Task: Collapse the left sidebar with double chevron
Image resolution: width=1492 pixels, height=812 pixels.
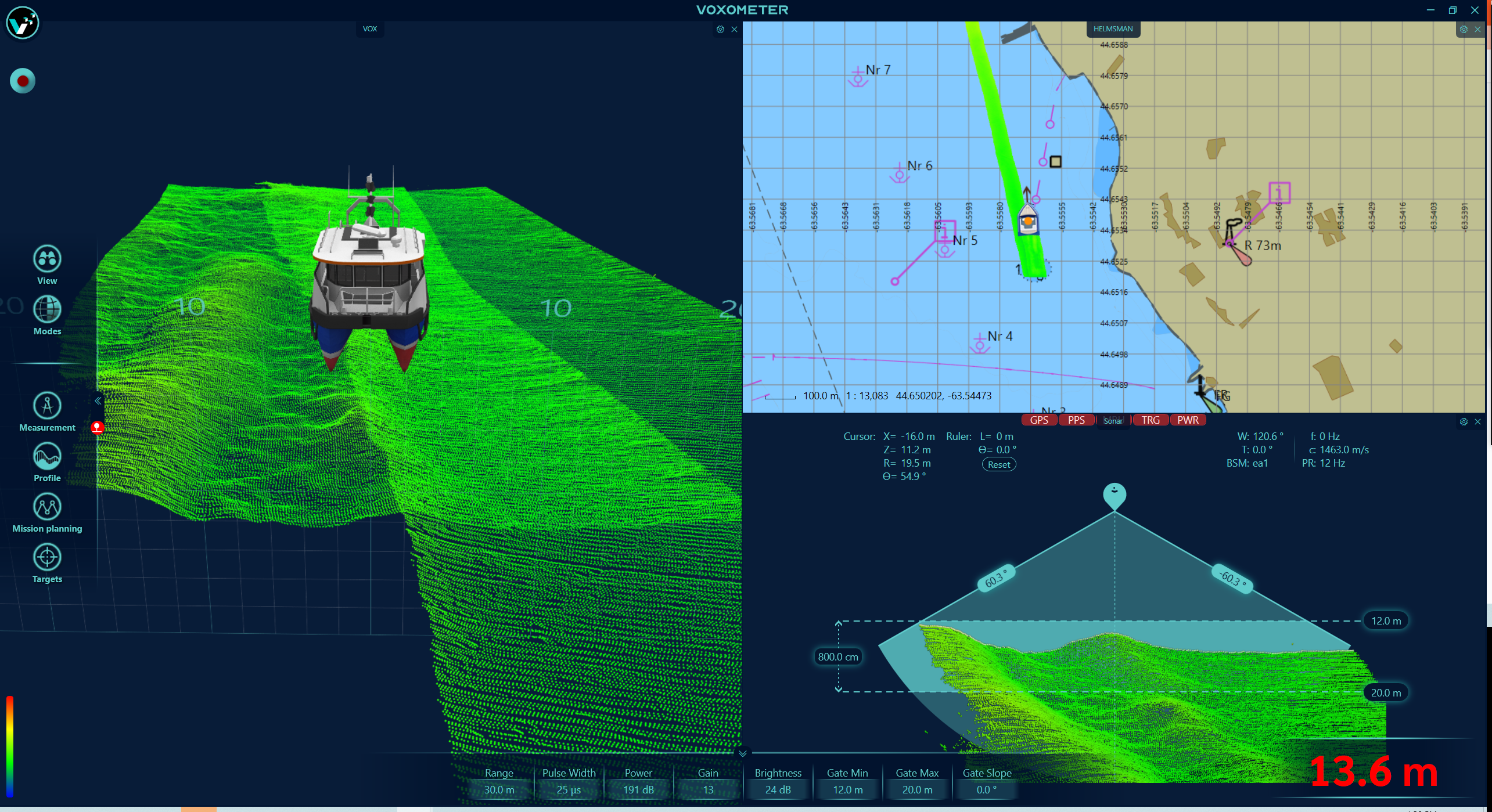Action: pyautogui.click(x=98, y=401)
